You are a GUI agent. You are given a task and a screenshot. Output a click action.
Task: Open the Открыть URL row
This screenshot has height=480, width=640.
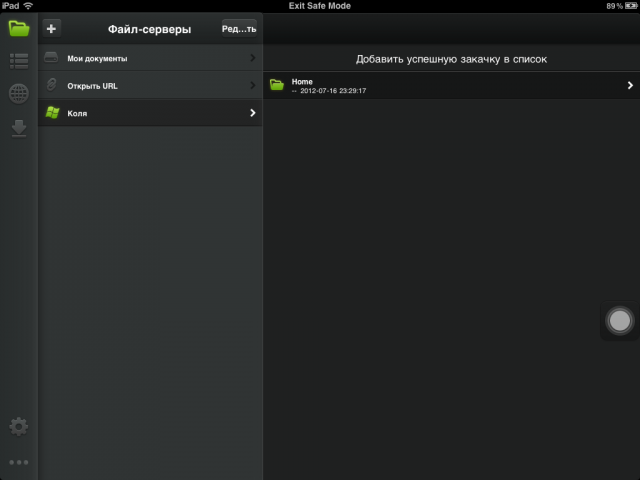151,85
